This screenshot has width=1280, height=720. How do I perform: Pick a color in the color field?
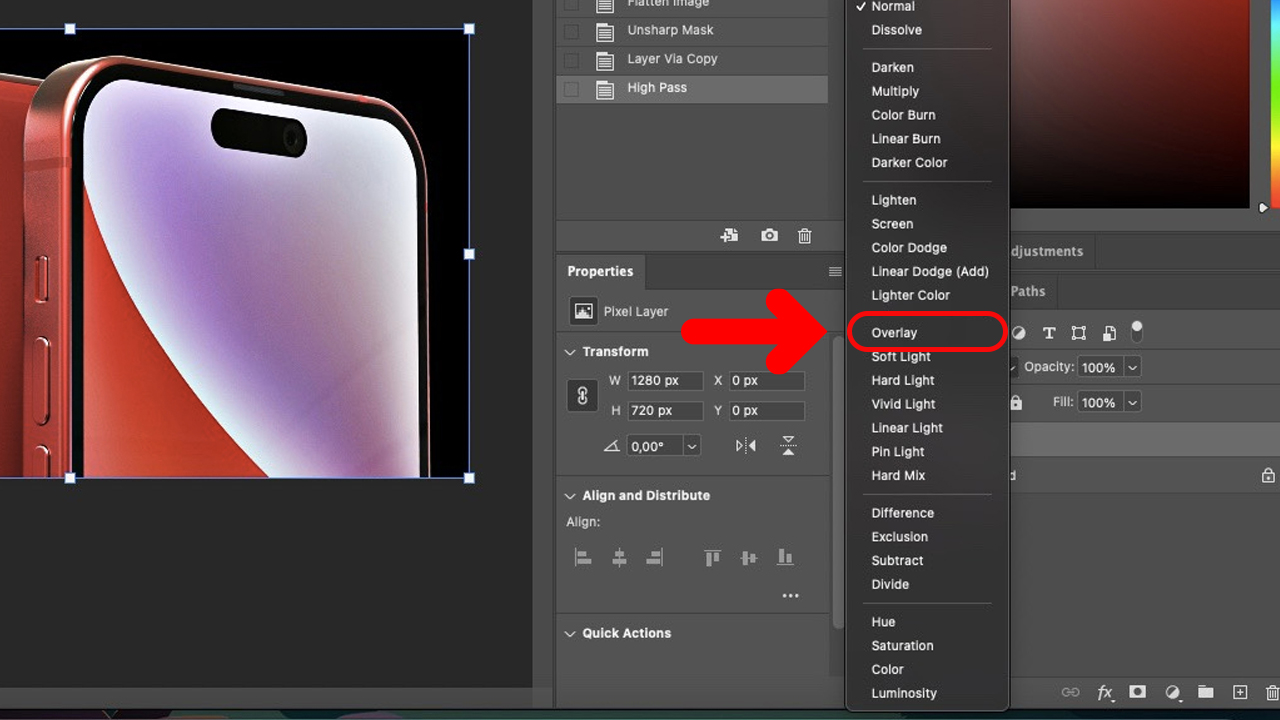pyautogui.click(x=1130, y=104)
